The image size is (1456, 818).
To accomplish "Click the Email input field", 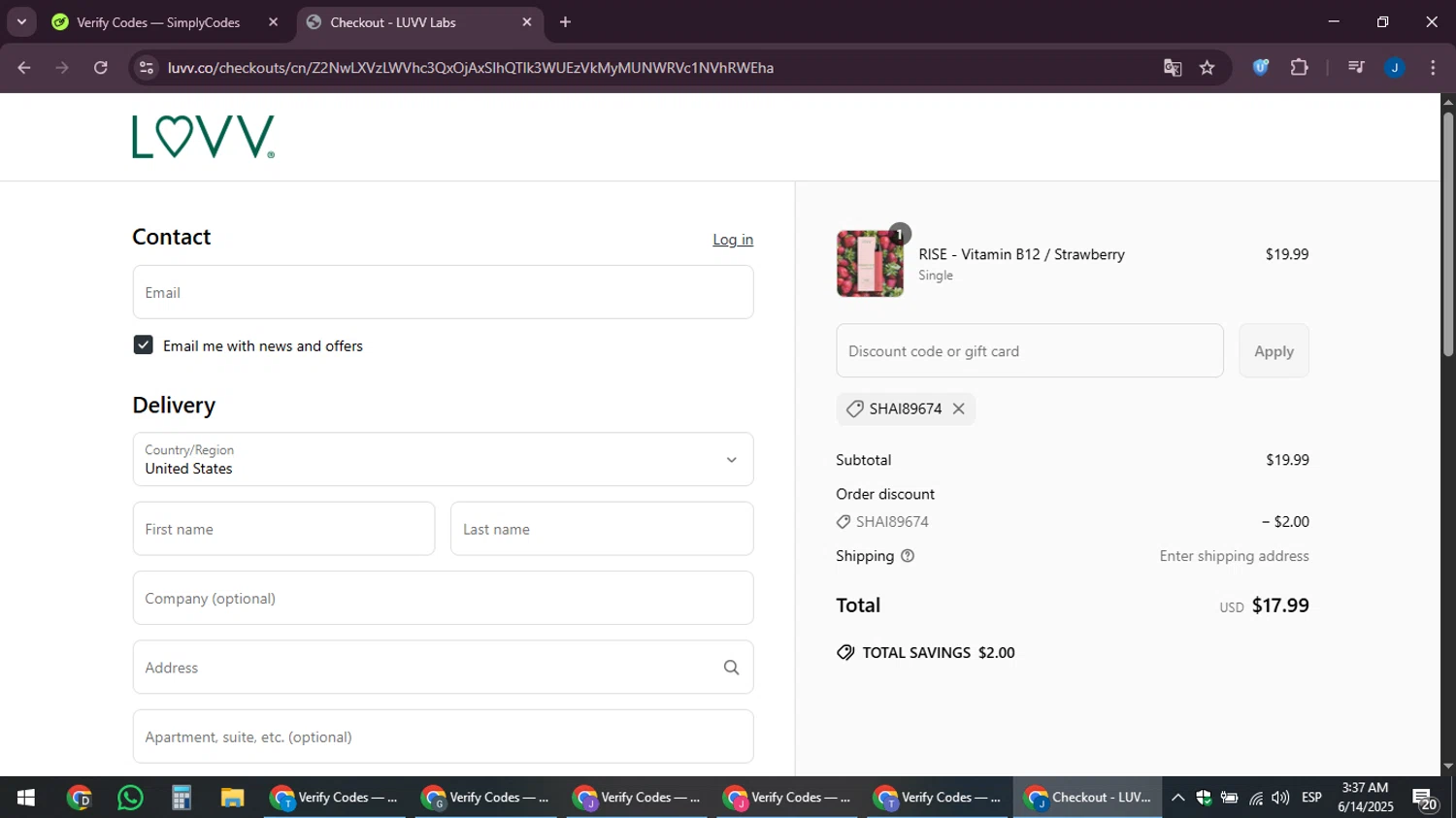I will click(443, 292).
